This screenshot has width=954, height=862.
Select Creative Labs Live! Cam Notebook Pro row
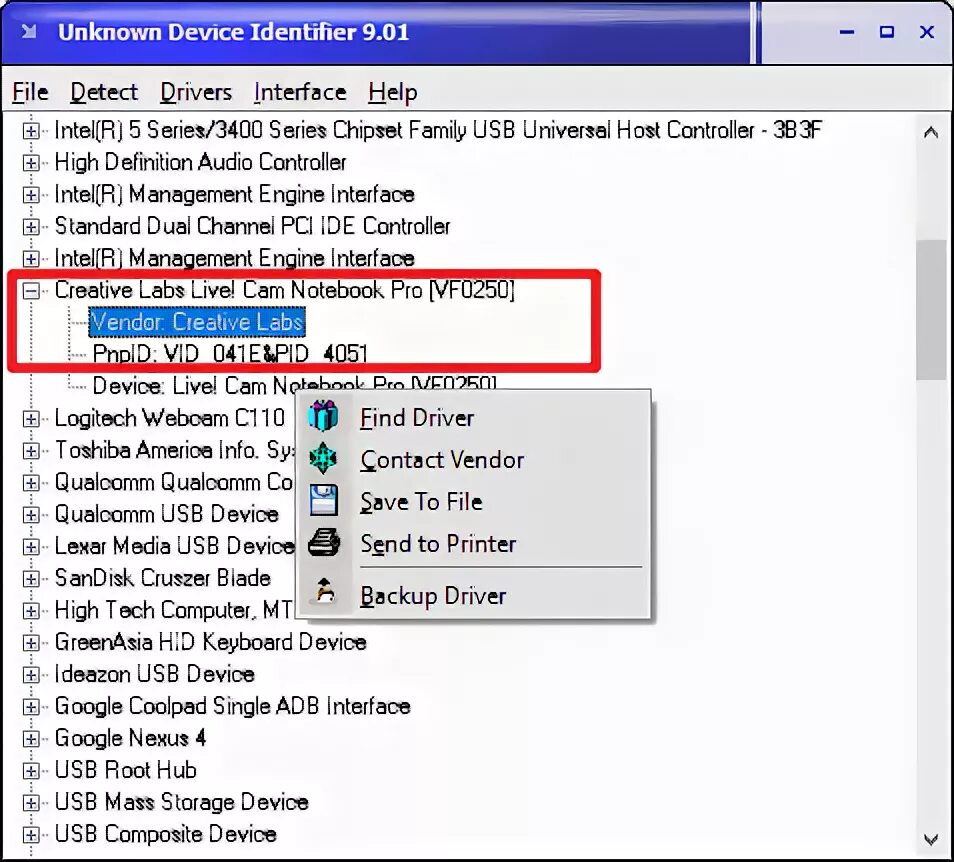click(285, 290)
